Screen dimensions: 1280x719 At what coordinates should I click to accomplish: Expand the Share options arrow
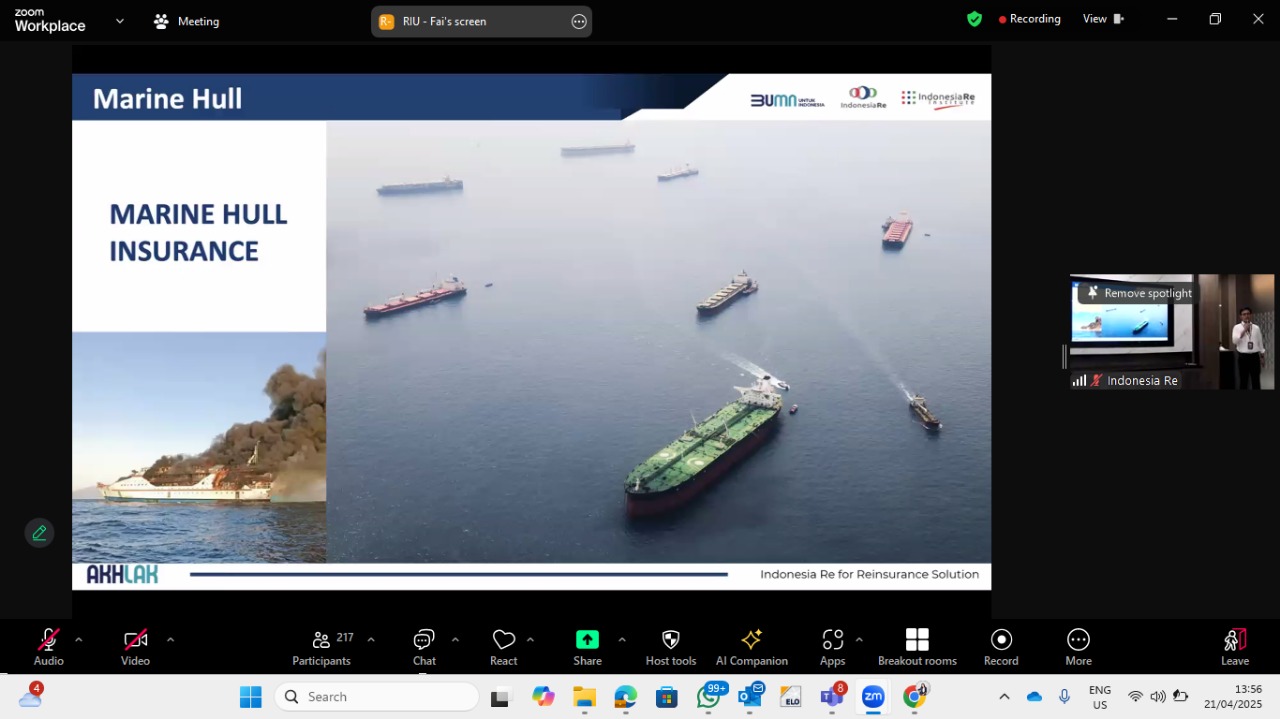(621, 640)
